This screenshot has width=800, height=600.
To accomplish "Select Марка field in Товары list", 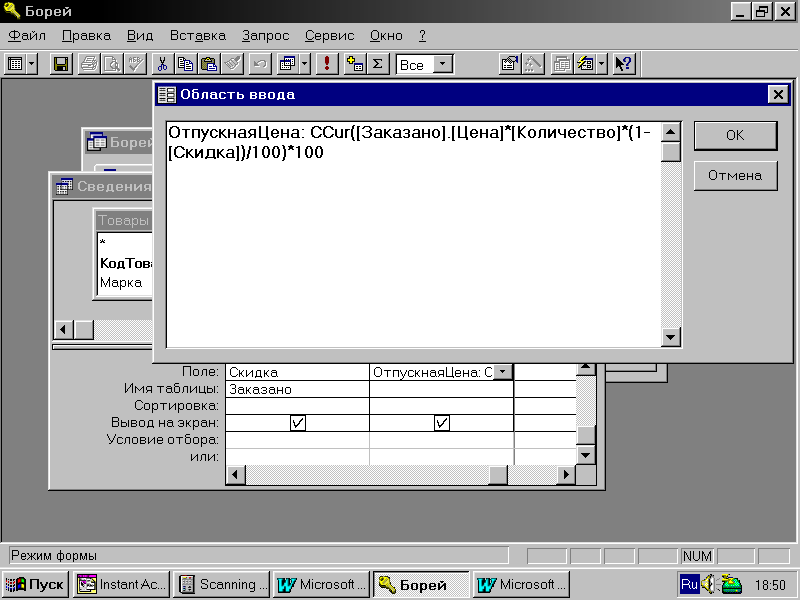I will coord(121,283).
